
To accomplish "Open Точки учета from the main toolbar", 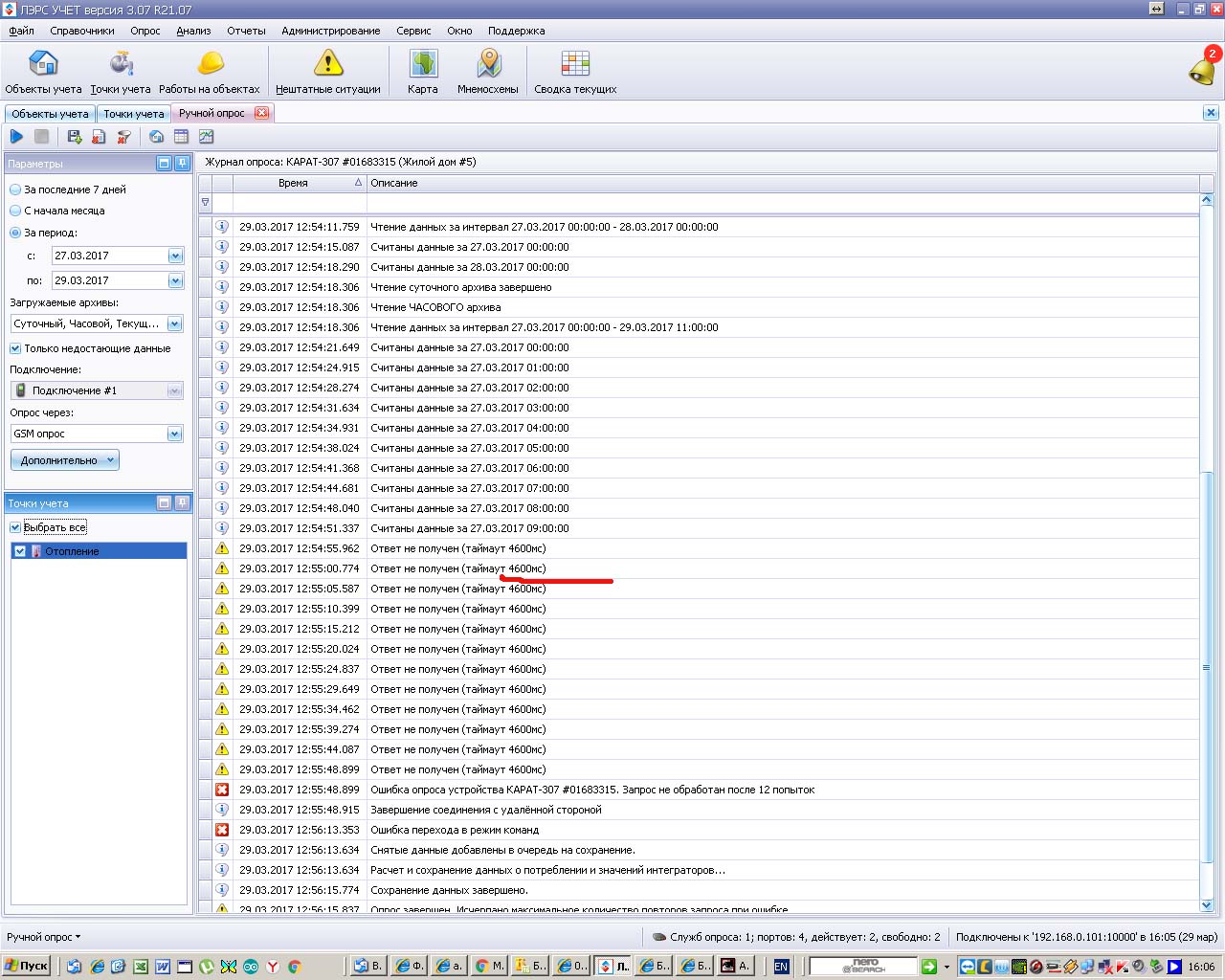I will pos(121,73).
